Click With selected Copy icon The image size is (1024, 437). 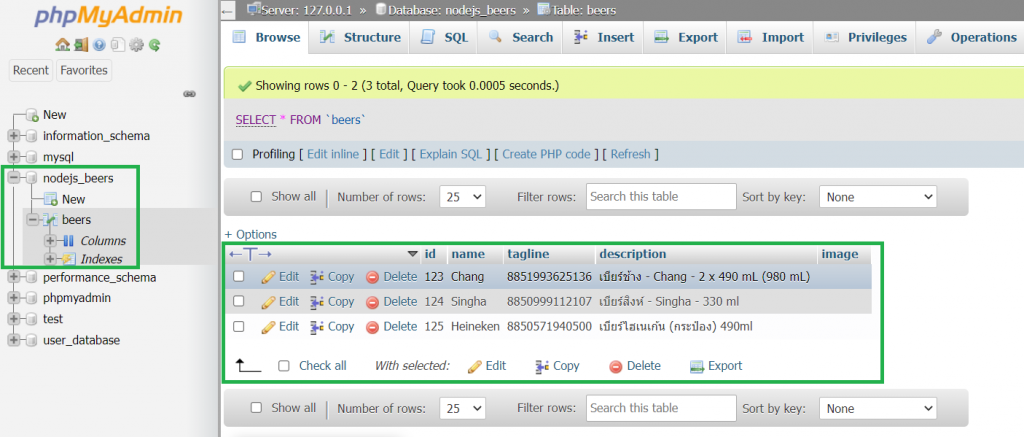click(x=541, y=366)
